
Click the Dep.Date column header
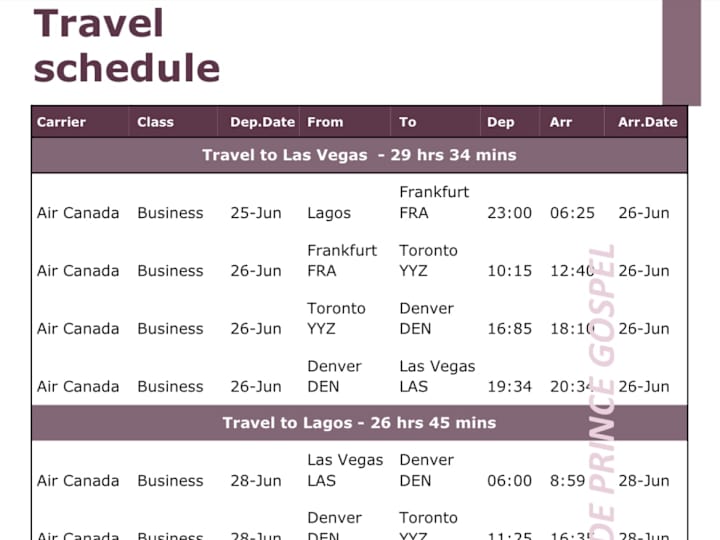tap(262, 122)
